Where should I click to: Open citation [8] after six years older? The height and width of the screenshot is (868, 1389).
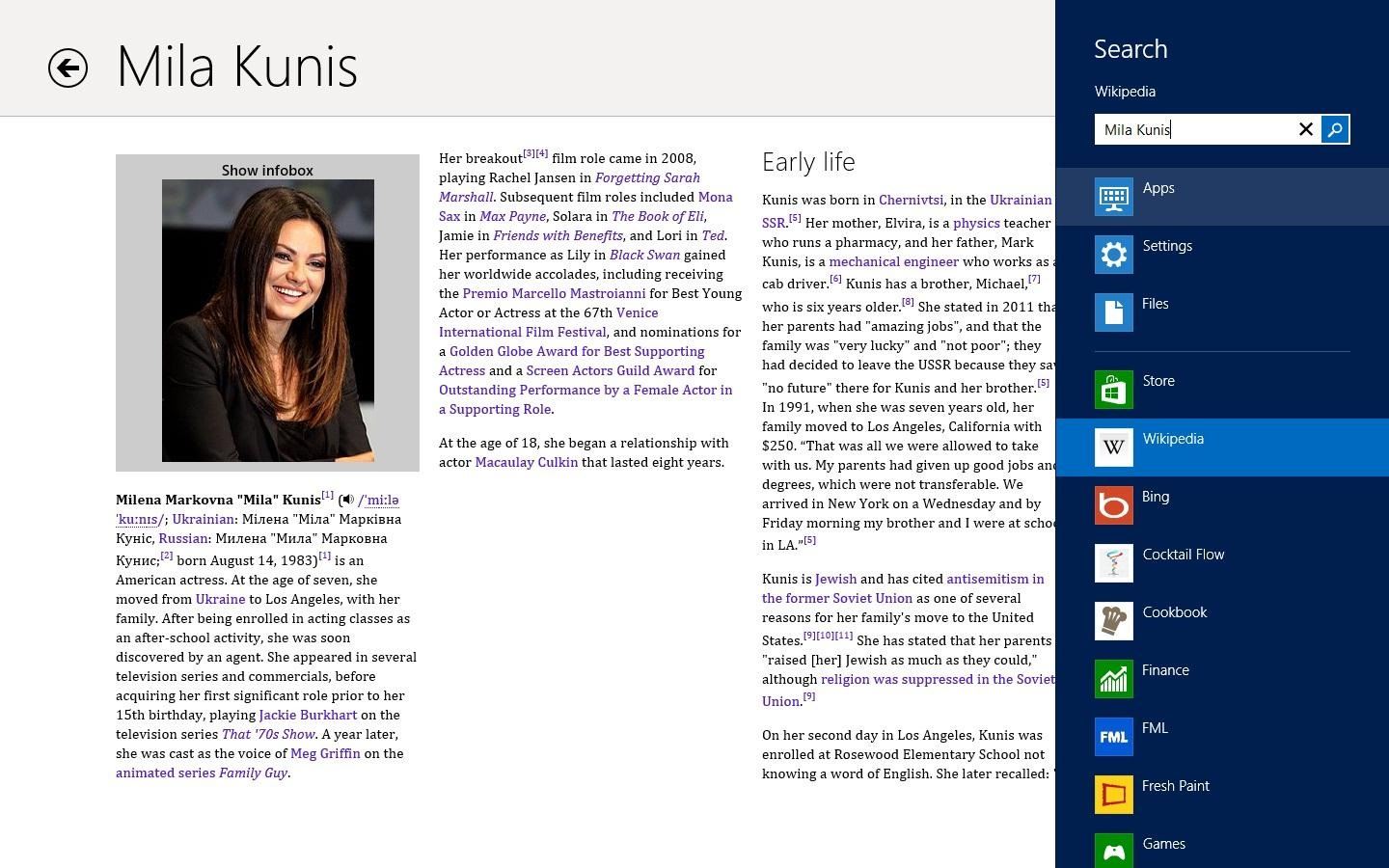[908, 302]
